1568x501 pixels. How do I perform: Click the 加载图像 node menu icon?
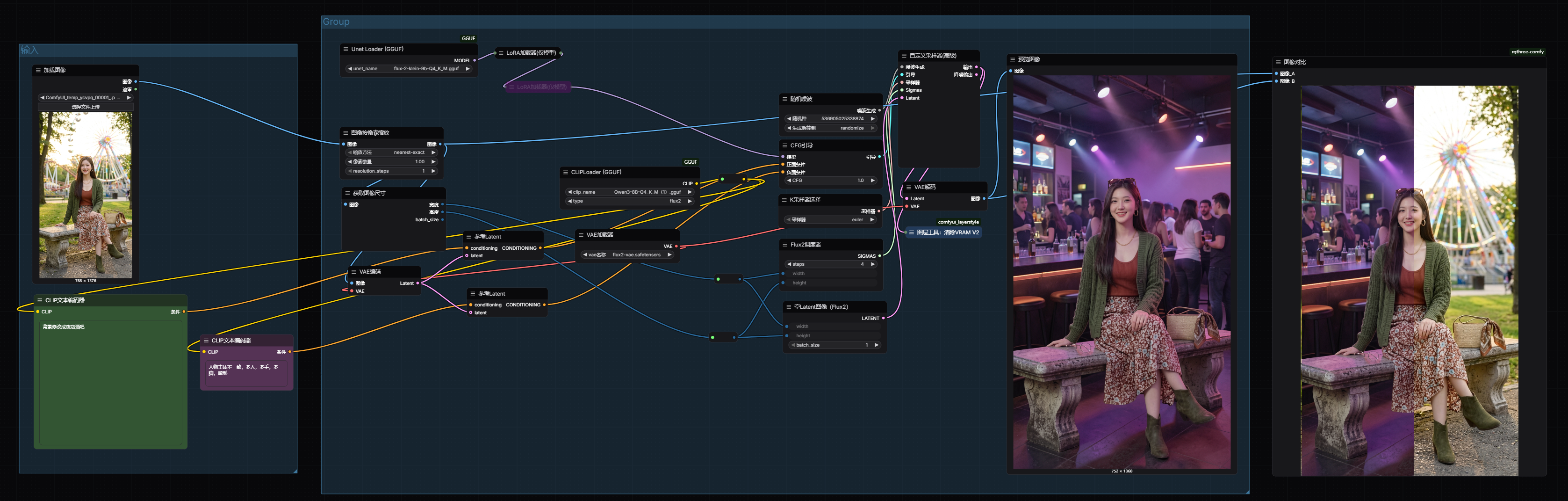(x=38, y=71)
